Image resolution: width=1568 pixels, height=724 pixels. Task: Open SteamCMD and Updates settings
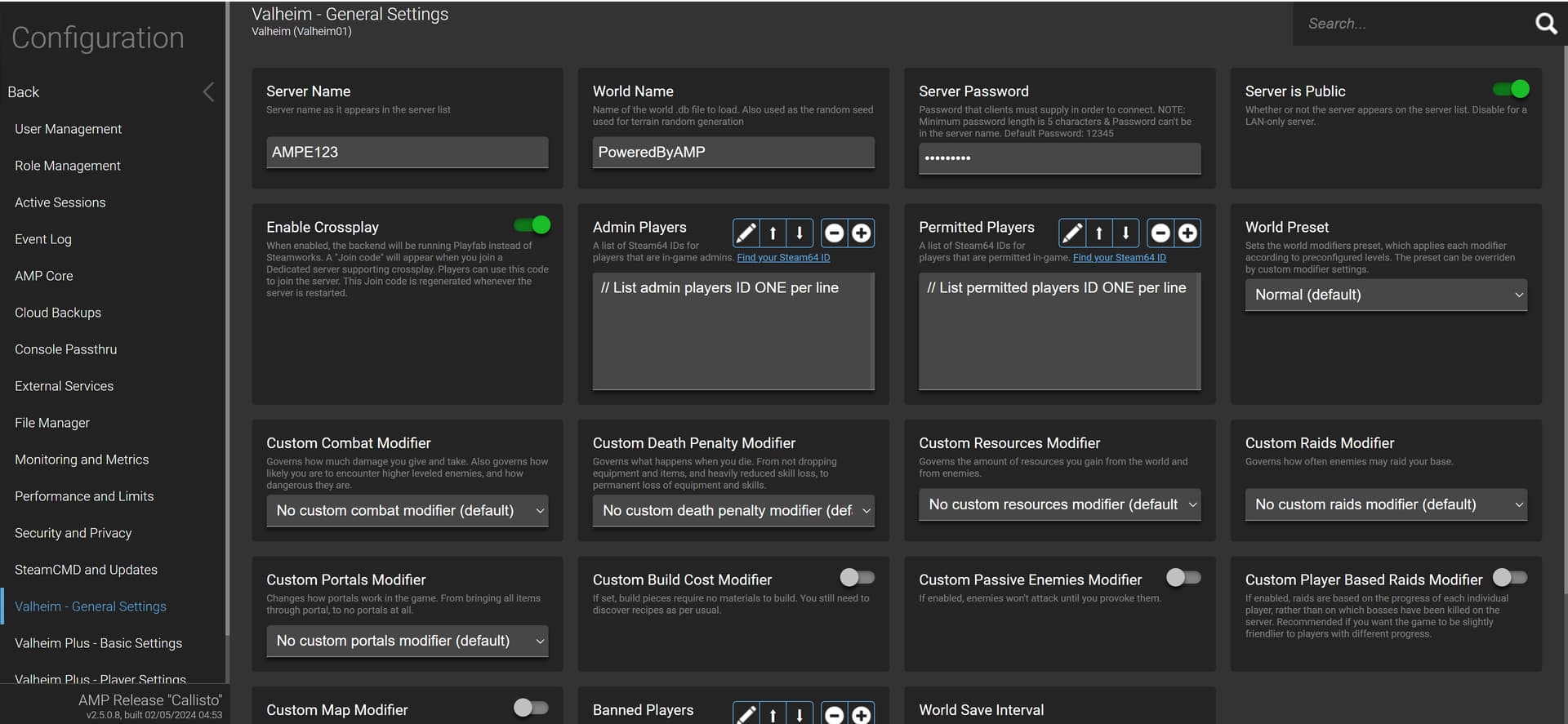point(86,570)
